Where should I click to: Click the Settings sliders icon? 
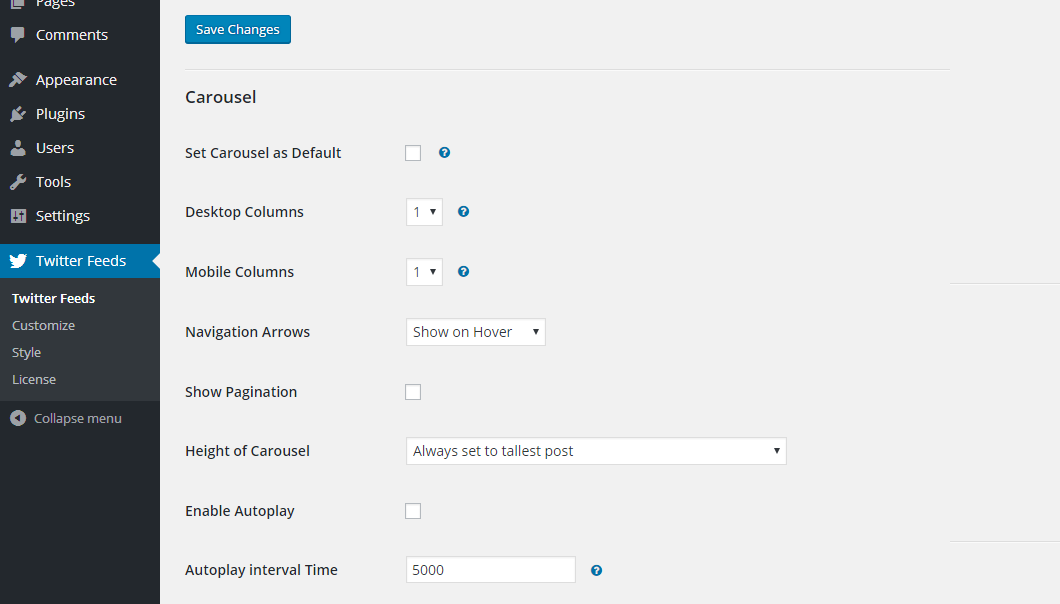[x=18, y=216]
